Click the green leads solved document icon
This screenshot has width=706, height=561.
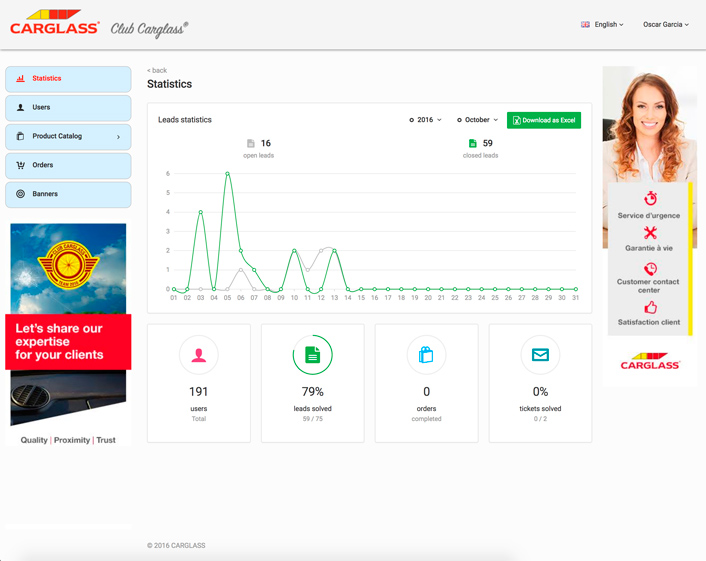click(x=312, y=355)
